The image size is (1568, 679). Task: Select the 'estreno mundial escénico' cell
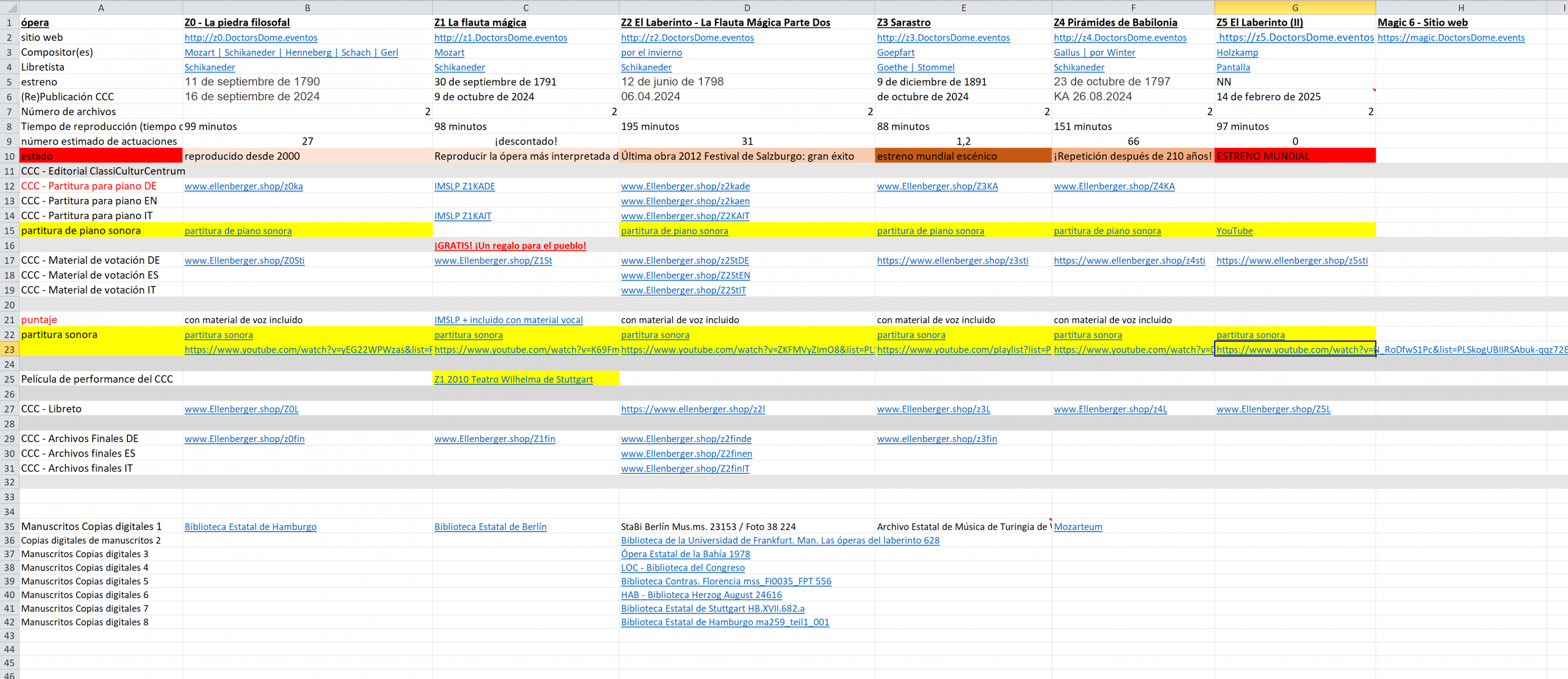coord(963,157)
